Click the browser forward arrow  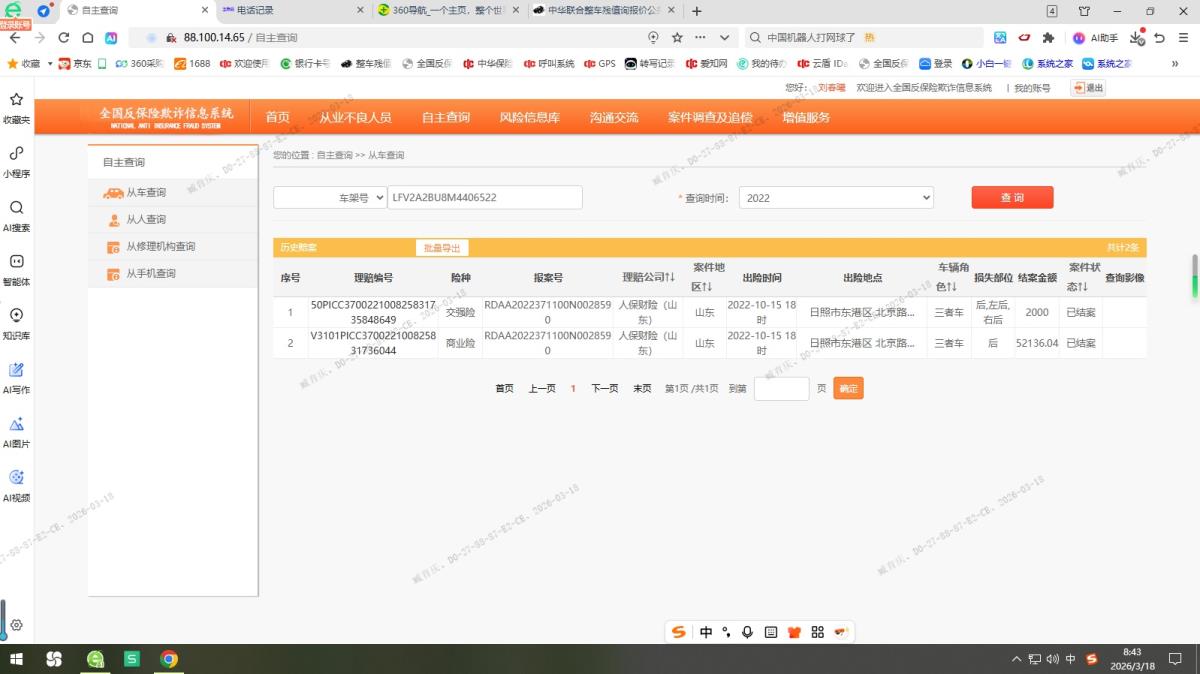pos(39,37)
